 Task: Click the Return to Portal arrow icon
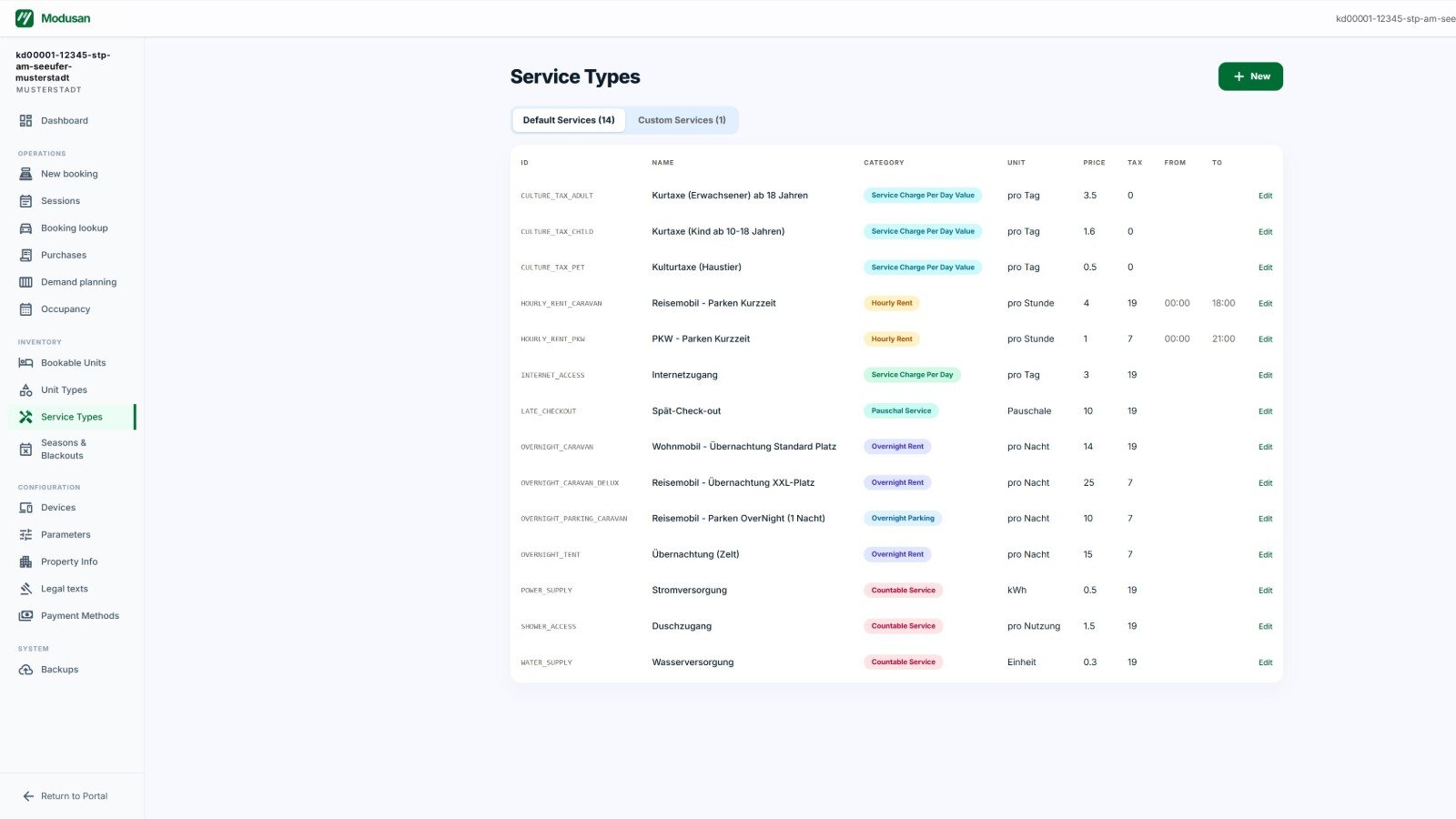(28, 796)
